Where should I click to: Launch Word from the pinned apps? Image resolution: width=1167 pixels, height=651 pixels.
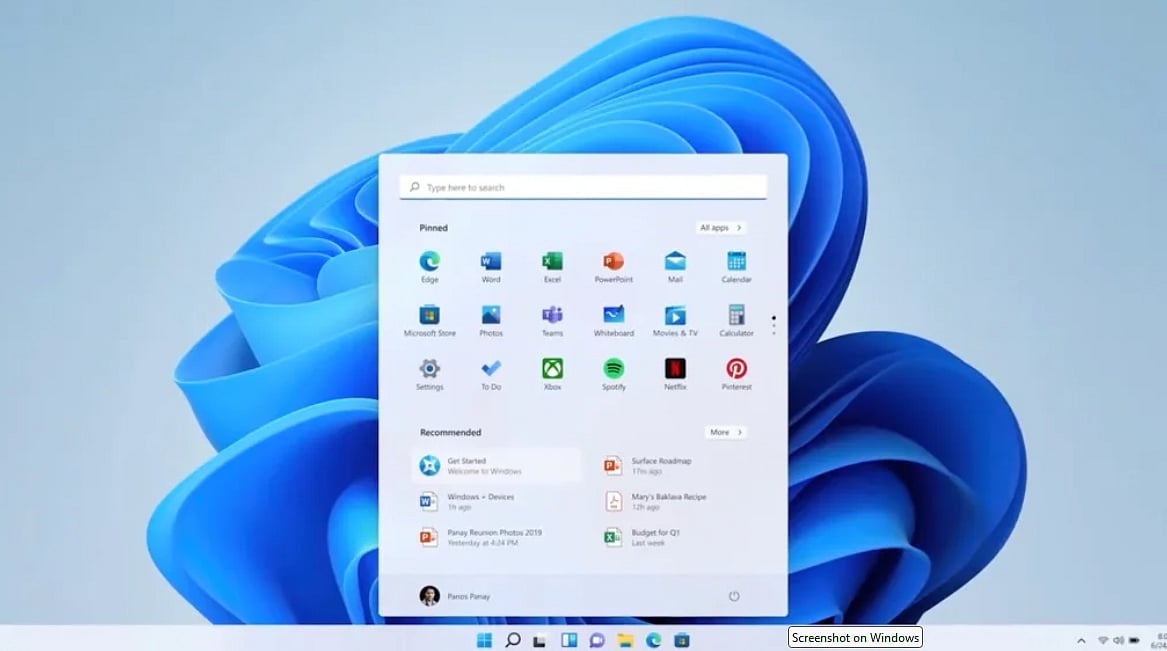pyautogui.click(x=491, y=262)
